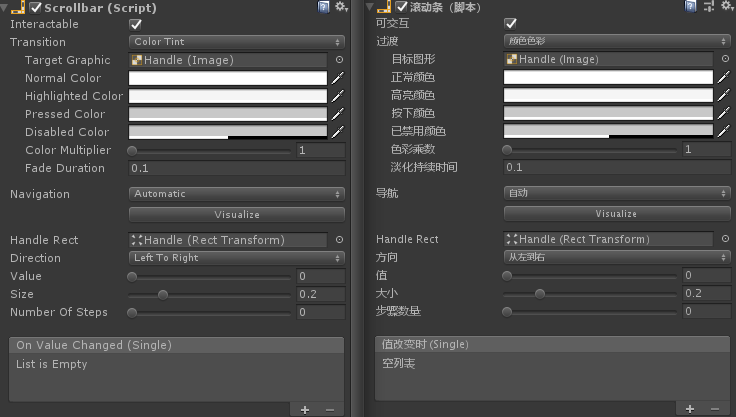Pick Highlighted Color with eyedropper
The width and height of the screenshot is (736, 417).
pyautogui.click(x=337, y=96)
